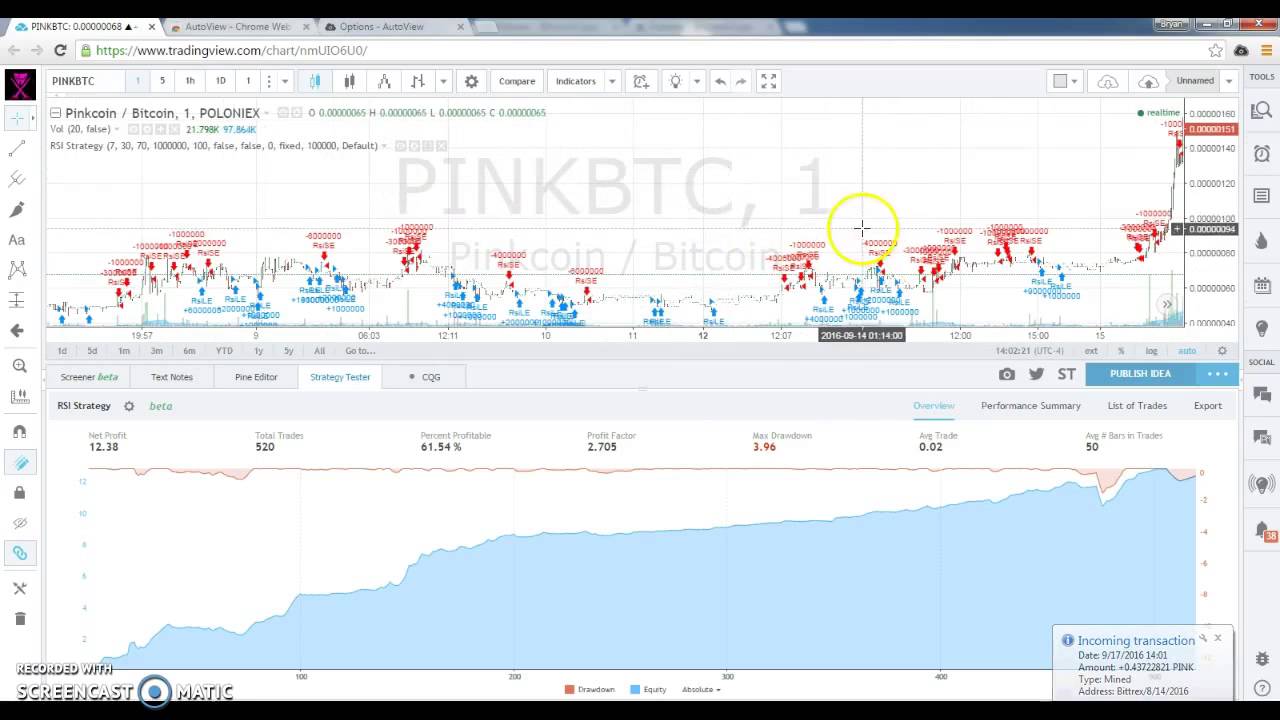Undo the last chart action
1280x720 pixels.
tap(720, 81)
